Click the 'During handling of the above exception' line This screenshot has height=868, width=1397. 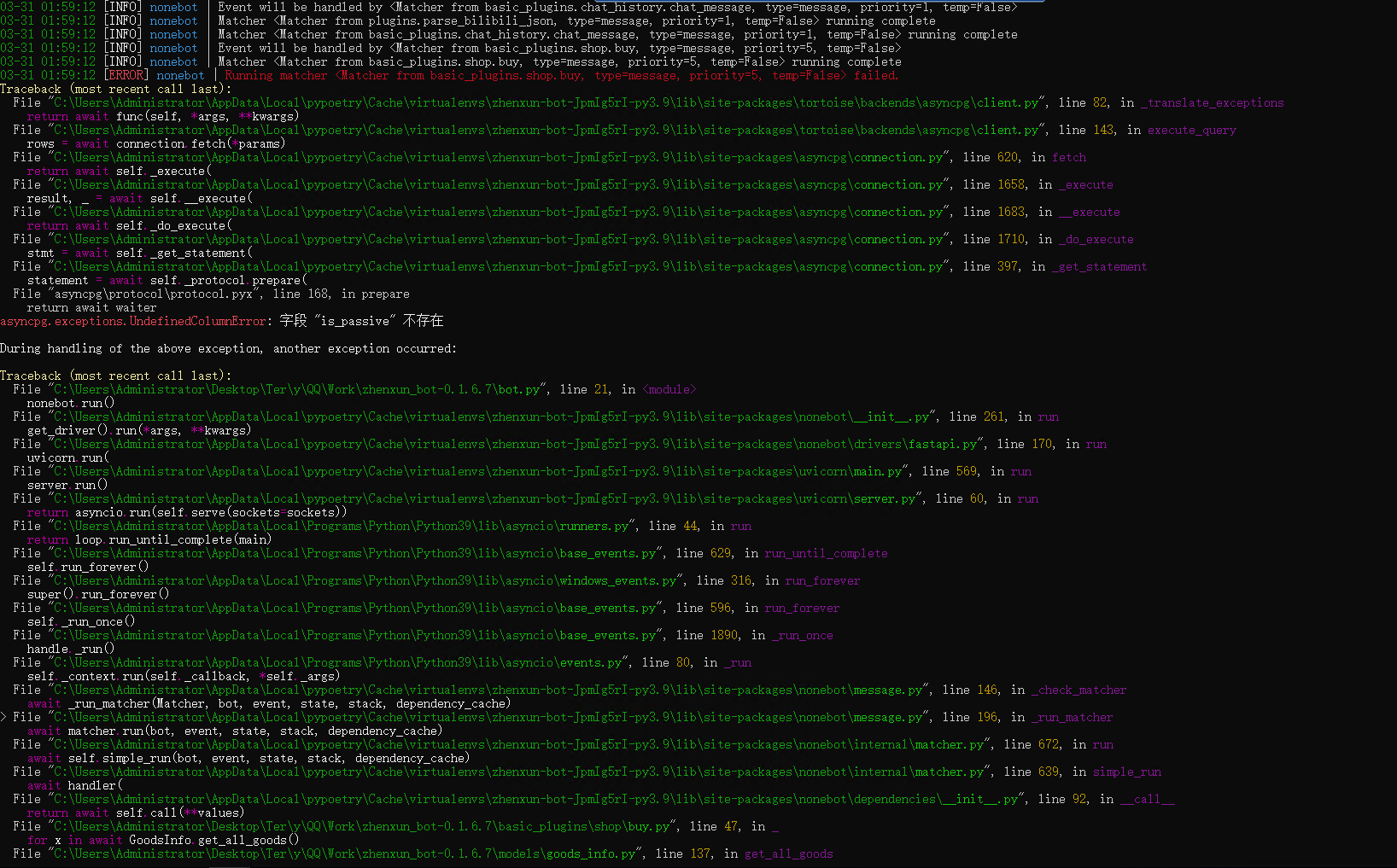[x=228, y=348]
